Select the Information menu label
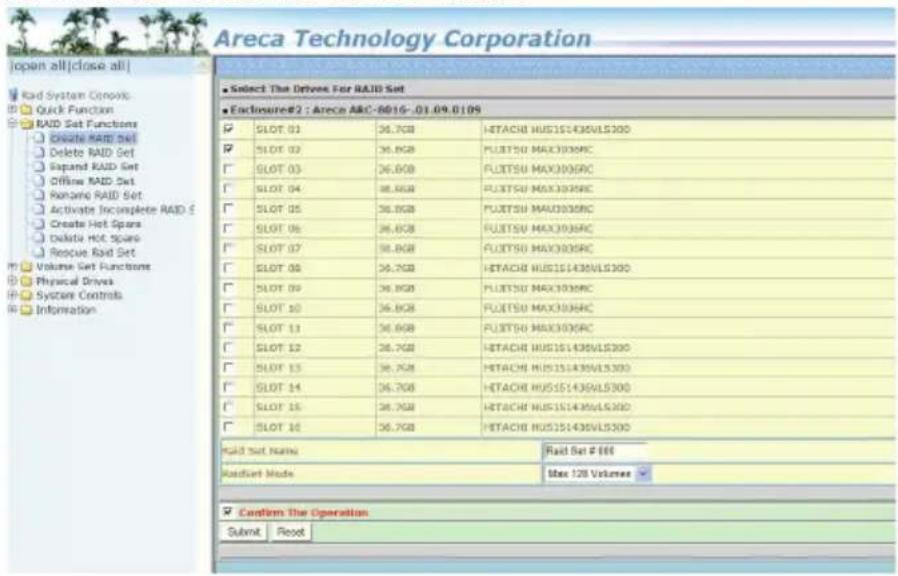Viewport: 898px width, 576px height. click(x=66, y=310)
